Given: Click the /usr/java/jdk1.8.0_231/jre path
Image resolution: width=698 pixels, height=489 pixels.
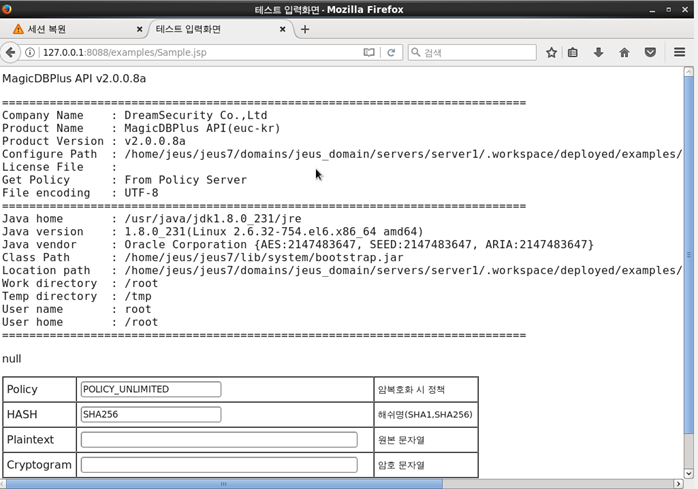Looking at the screenshot, I should tap(213, 219).
